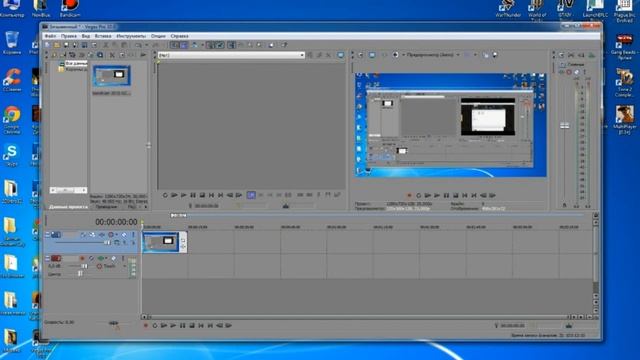Viewport: 640px width, 360px height.
Task: Click Save snapshot icon in preview toolbar
Action: tap(495, 55)
